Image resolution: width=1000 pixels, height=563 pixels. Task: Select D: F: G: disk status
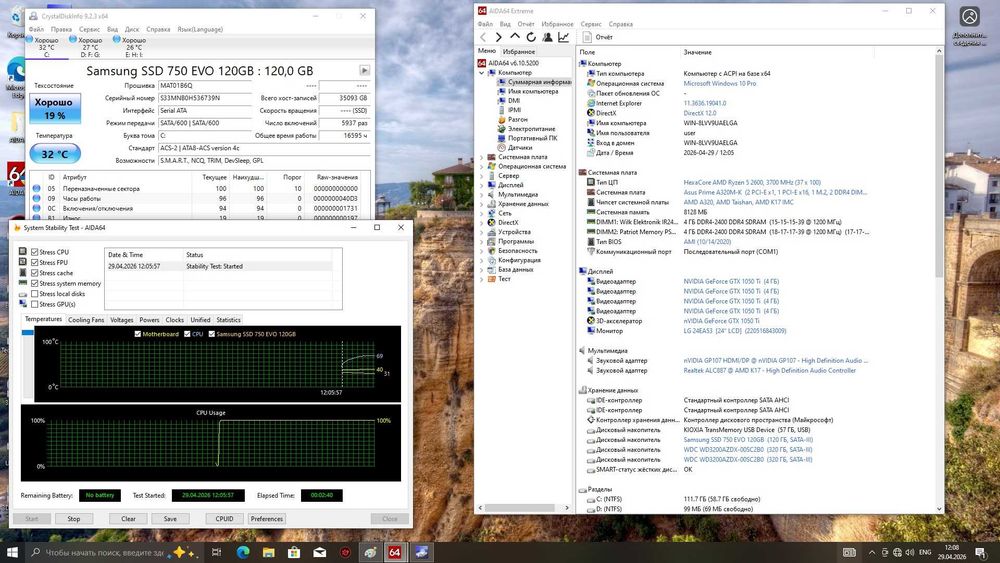pos(90,47)
